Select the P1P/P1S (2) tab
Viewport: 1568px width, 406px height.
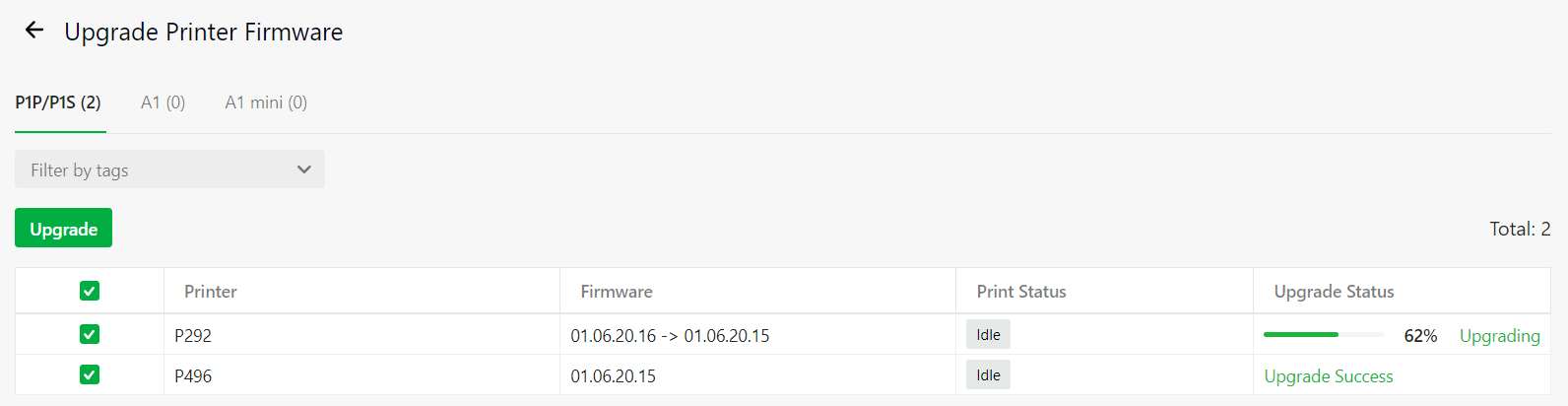point(58,102)
